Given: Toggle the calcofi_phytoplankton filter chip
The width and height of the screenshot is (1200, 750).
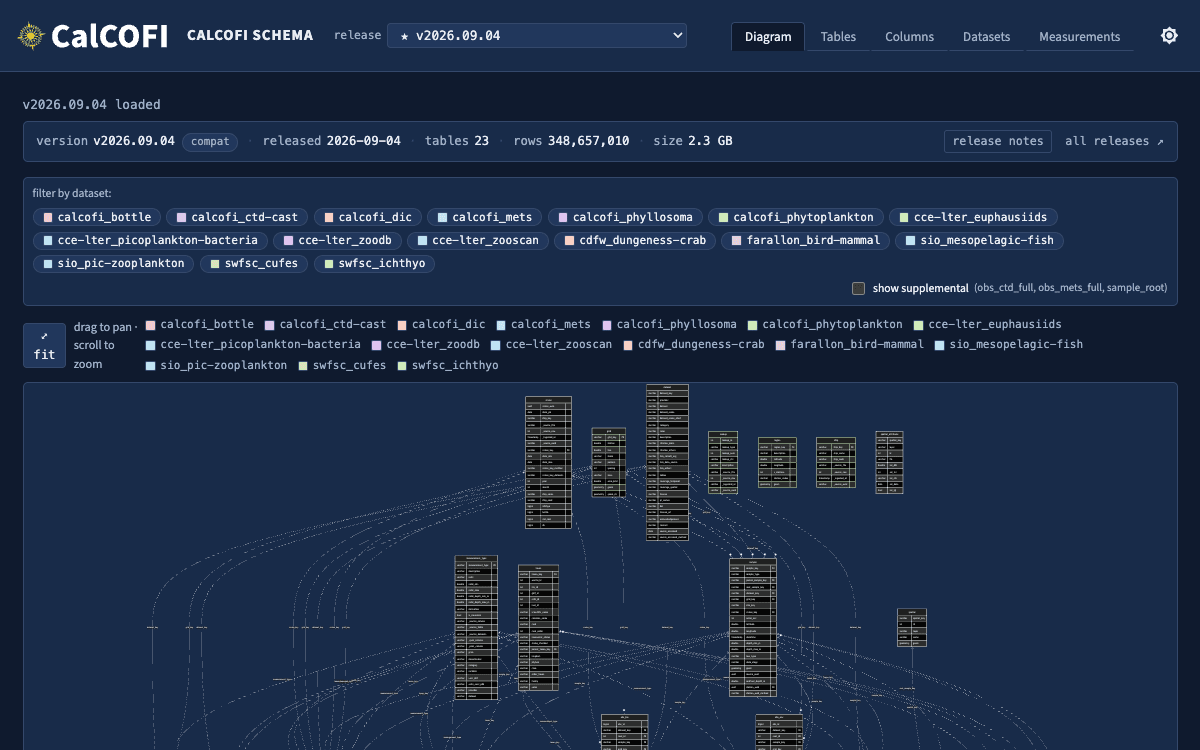Looking at the screenshot, I should coord(795,217).
